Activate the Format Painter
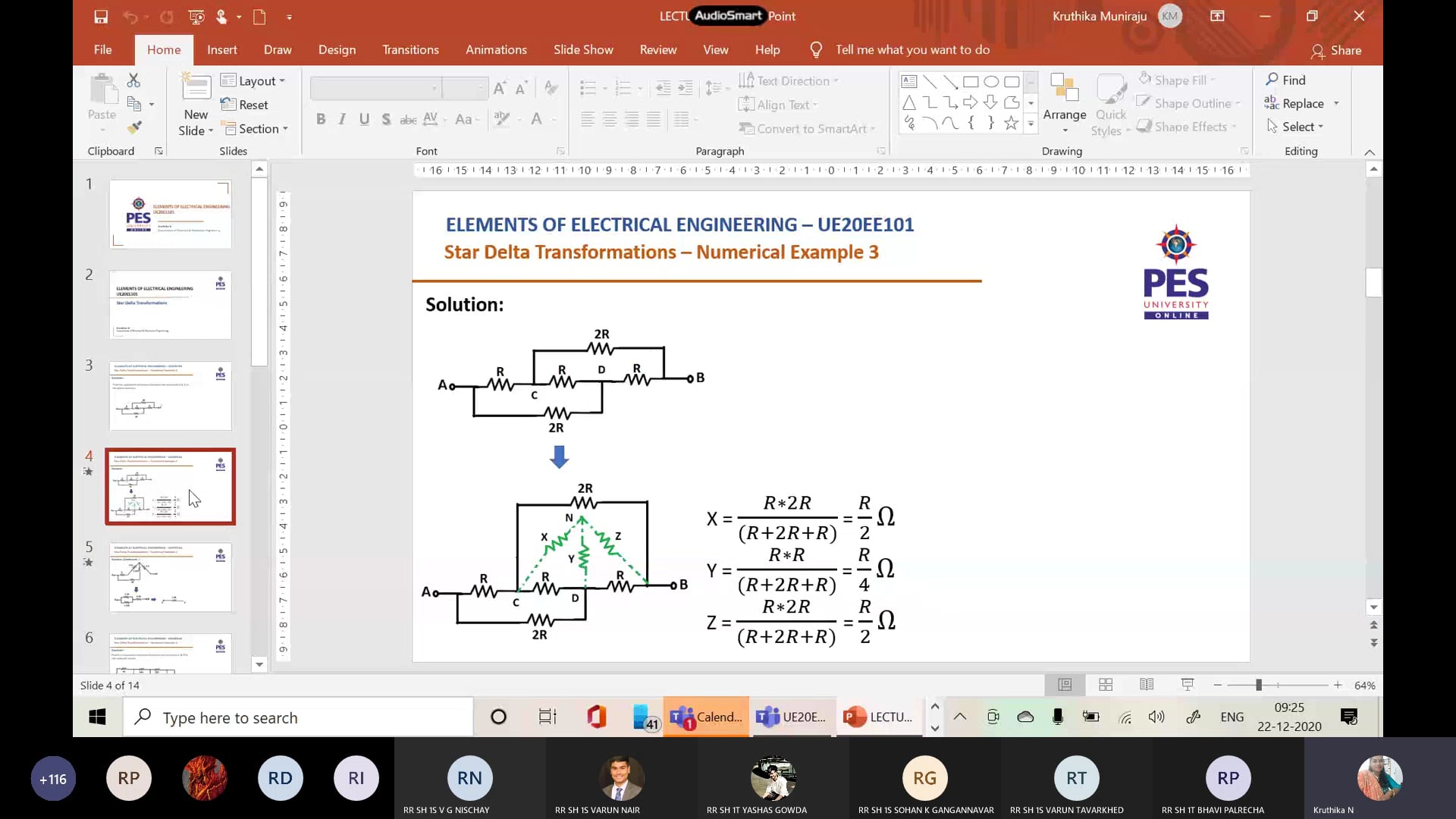 click(134, 127)
